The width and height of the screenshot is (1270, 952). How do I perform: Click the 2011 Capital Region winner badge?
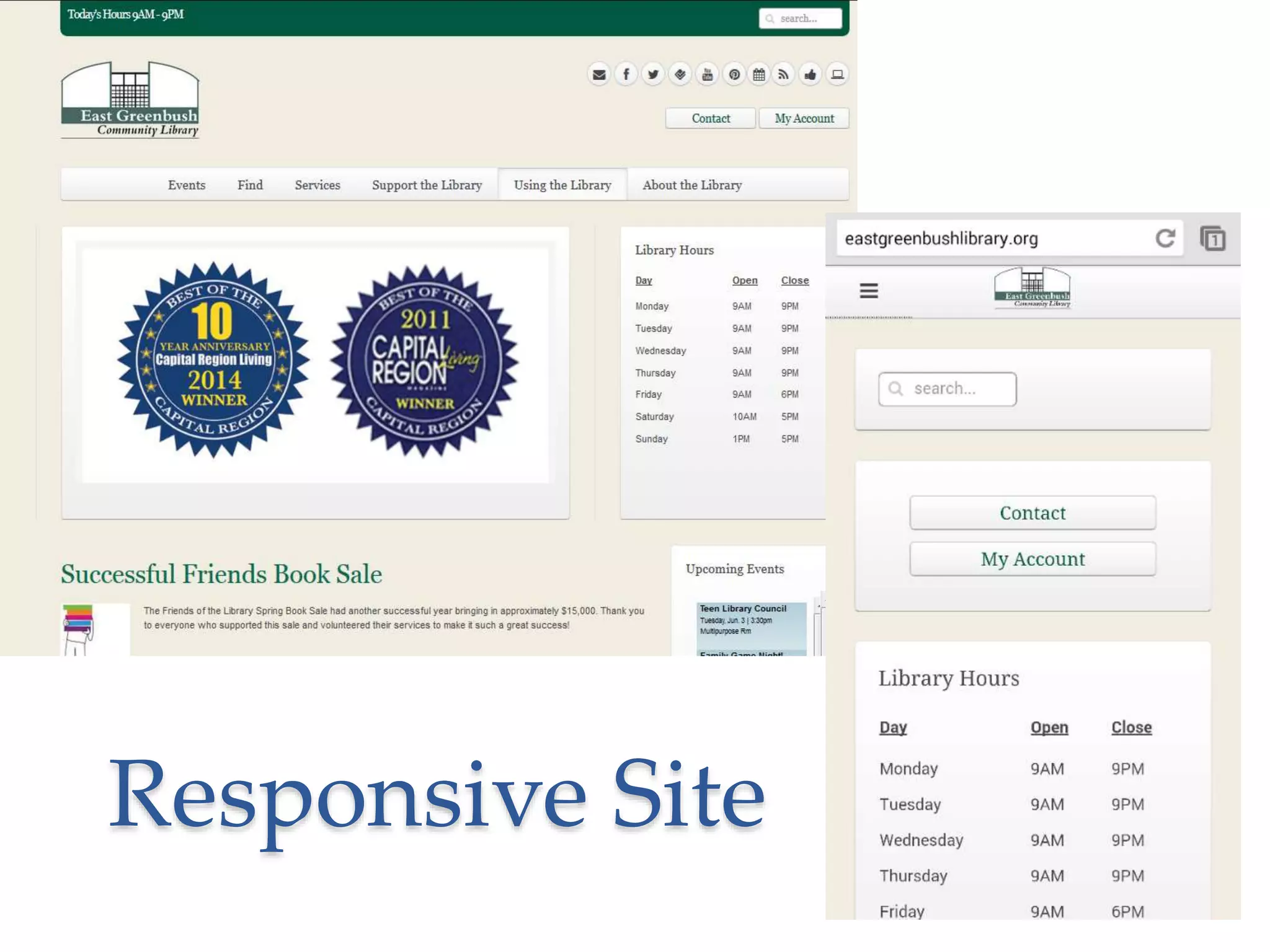click(x=425, y=361)
